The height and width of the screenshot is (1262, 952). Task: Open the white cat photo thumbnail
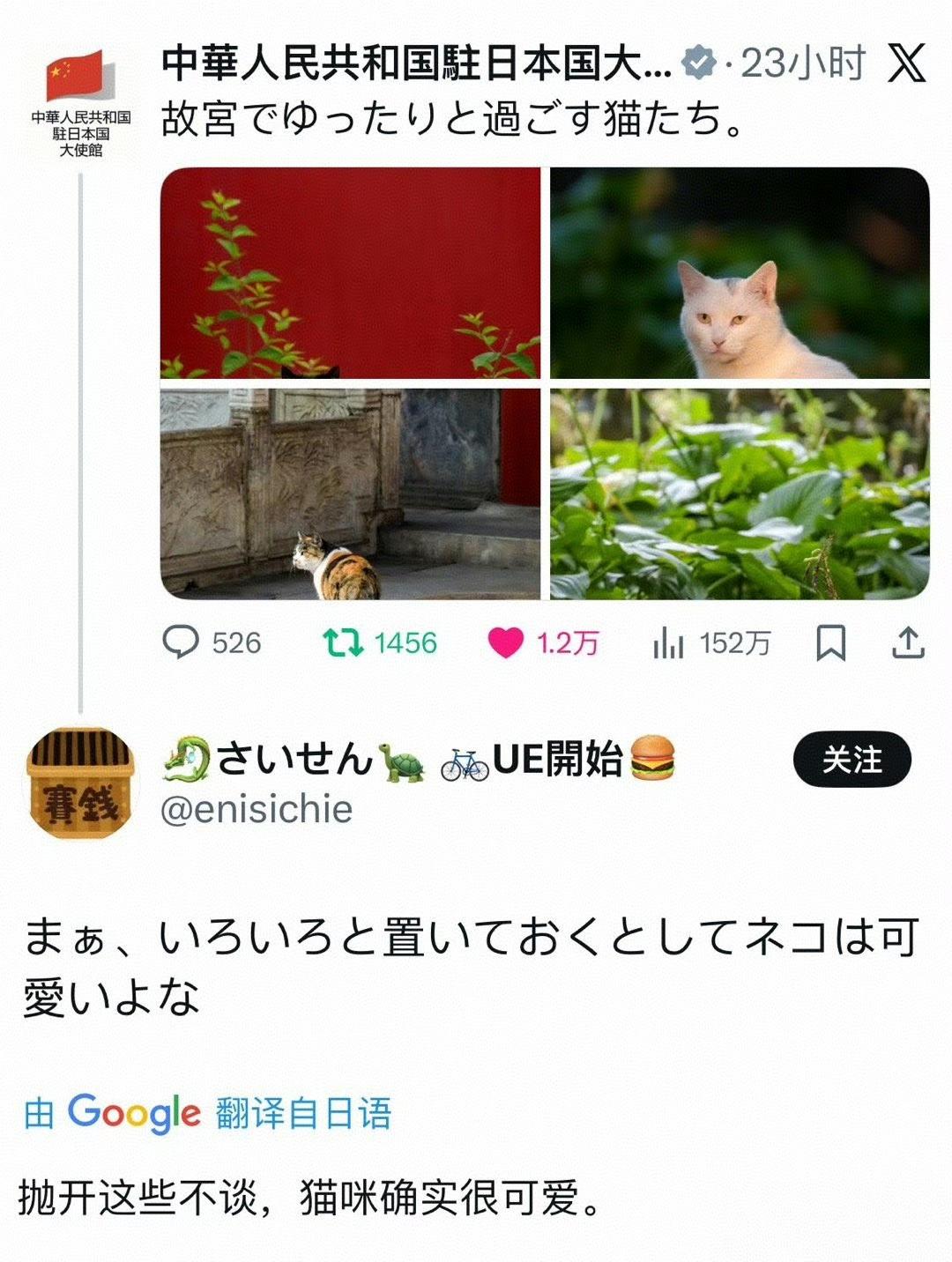point(740,273)
